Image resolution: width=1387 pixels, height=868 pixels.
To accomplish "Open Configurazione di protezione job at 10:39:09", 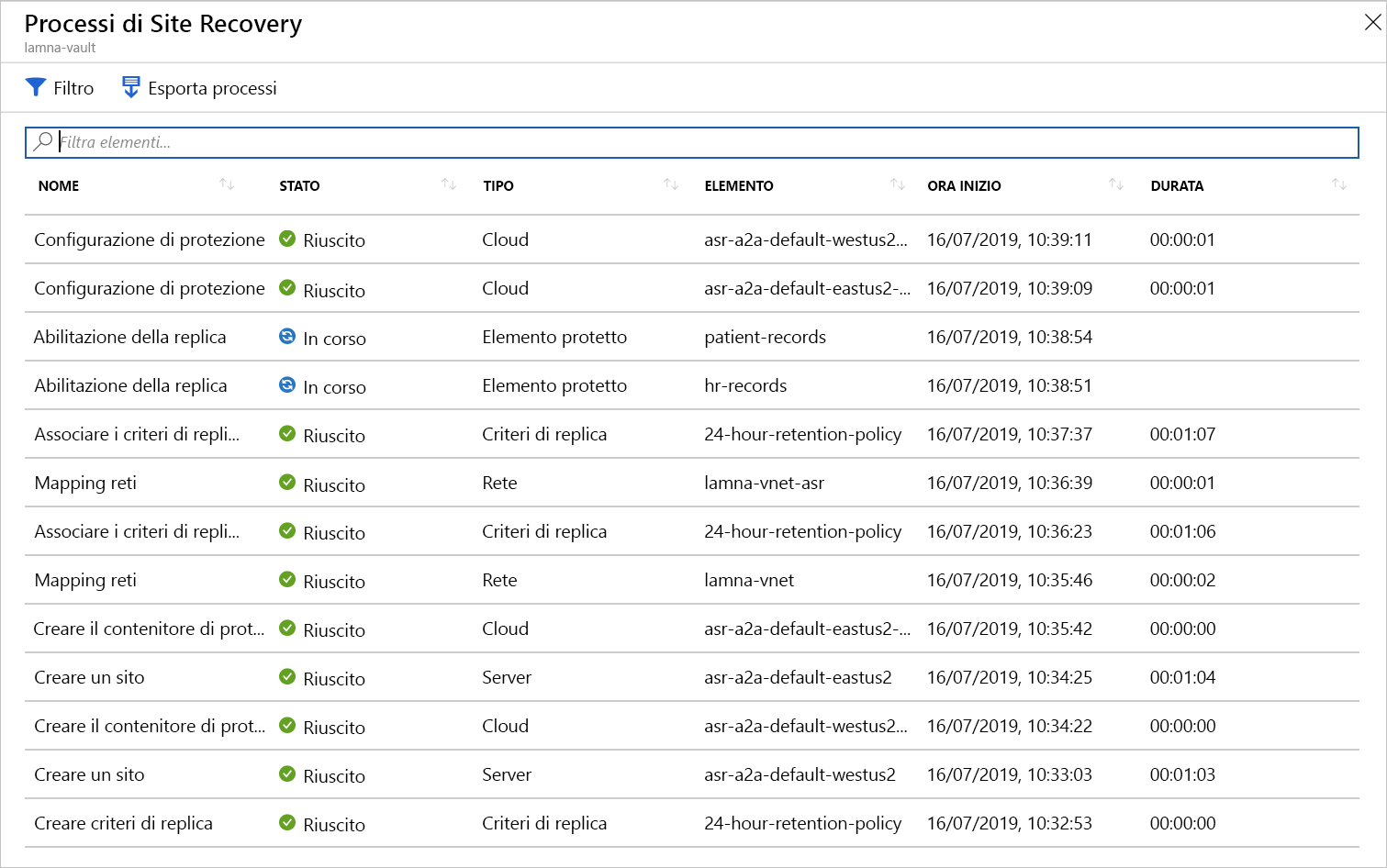I will [x=150, y=288].
